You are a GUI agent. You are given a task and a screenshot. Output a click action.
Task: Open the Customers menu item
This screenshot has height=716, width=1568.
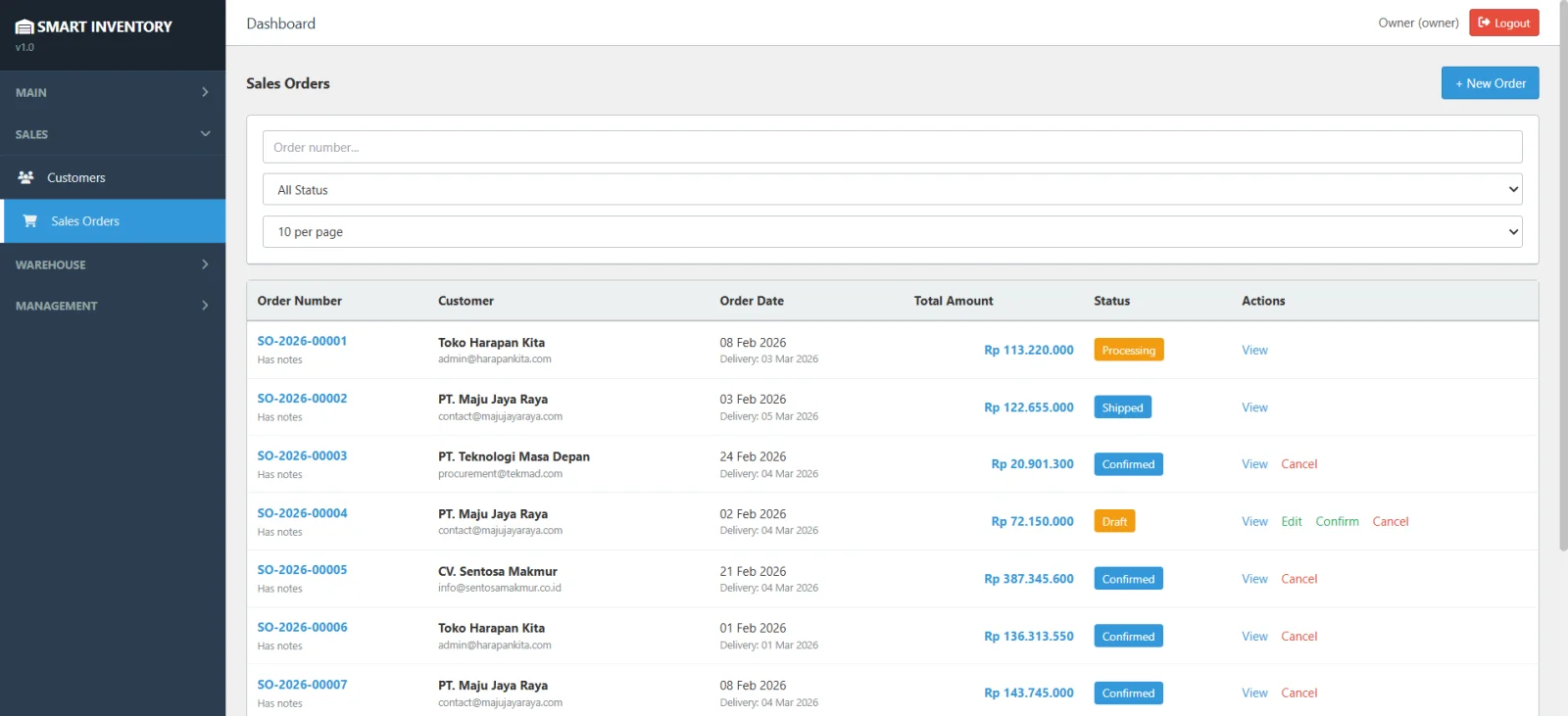tap(76, 178)
